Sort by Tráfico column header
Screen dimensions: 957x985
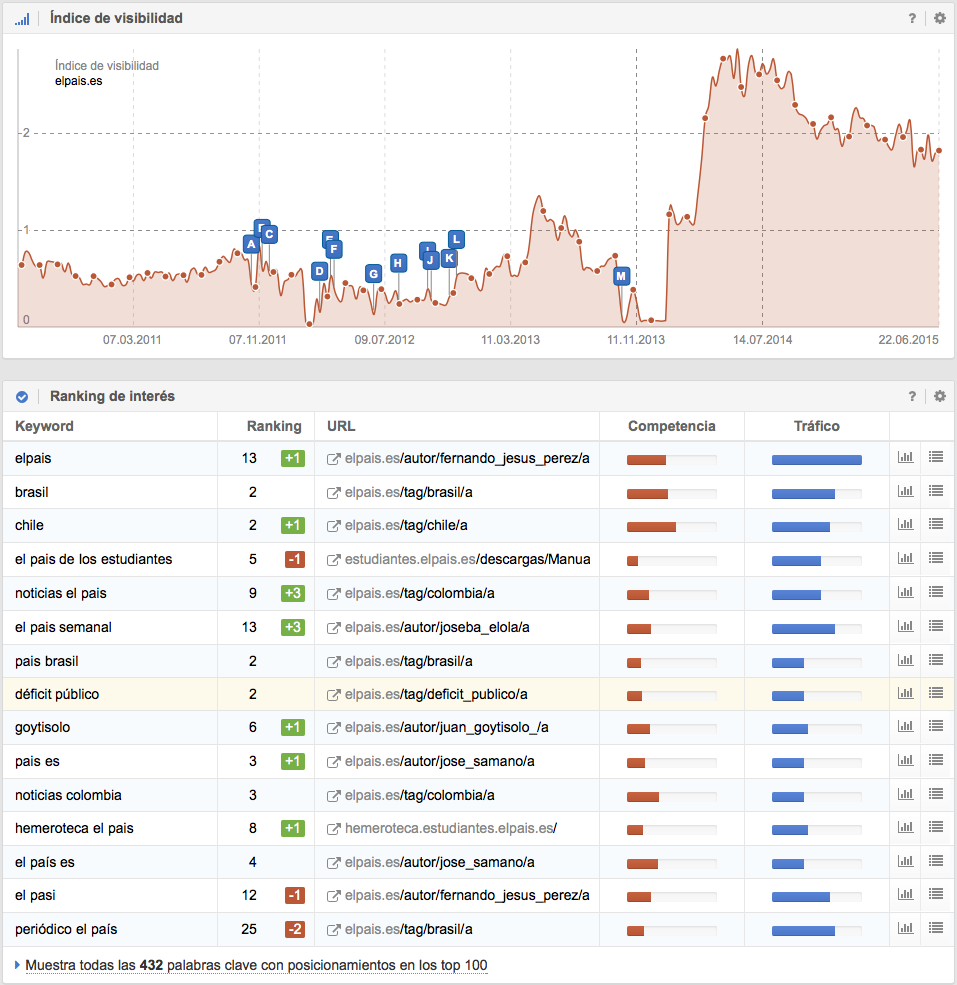point(816,426)
